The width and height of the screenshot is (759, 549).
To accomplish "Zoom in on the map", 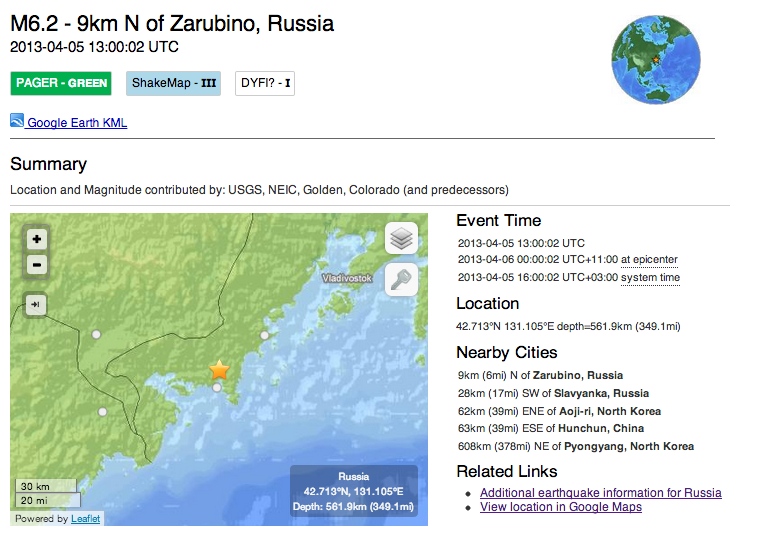I will pyautogui.click(x=37, y=240).
